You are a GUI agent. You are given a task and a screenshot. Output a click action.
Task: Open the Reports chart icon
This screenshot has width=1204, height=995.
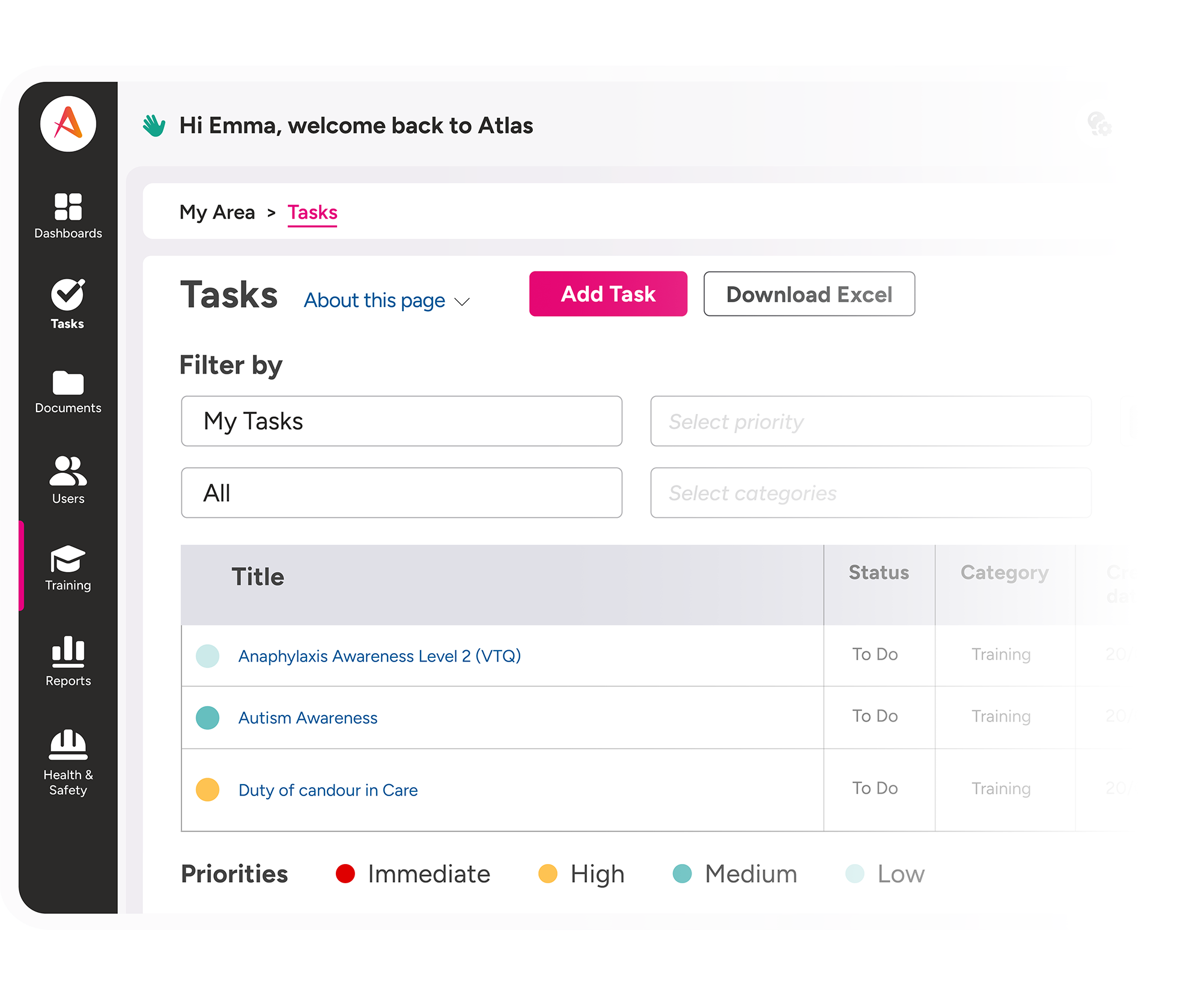(68, 651)
